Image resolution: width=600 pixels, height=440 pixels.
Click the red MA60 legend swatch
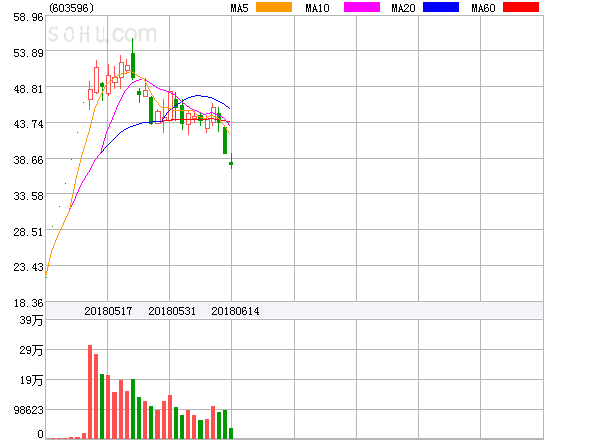point(521,7)
